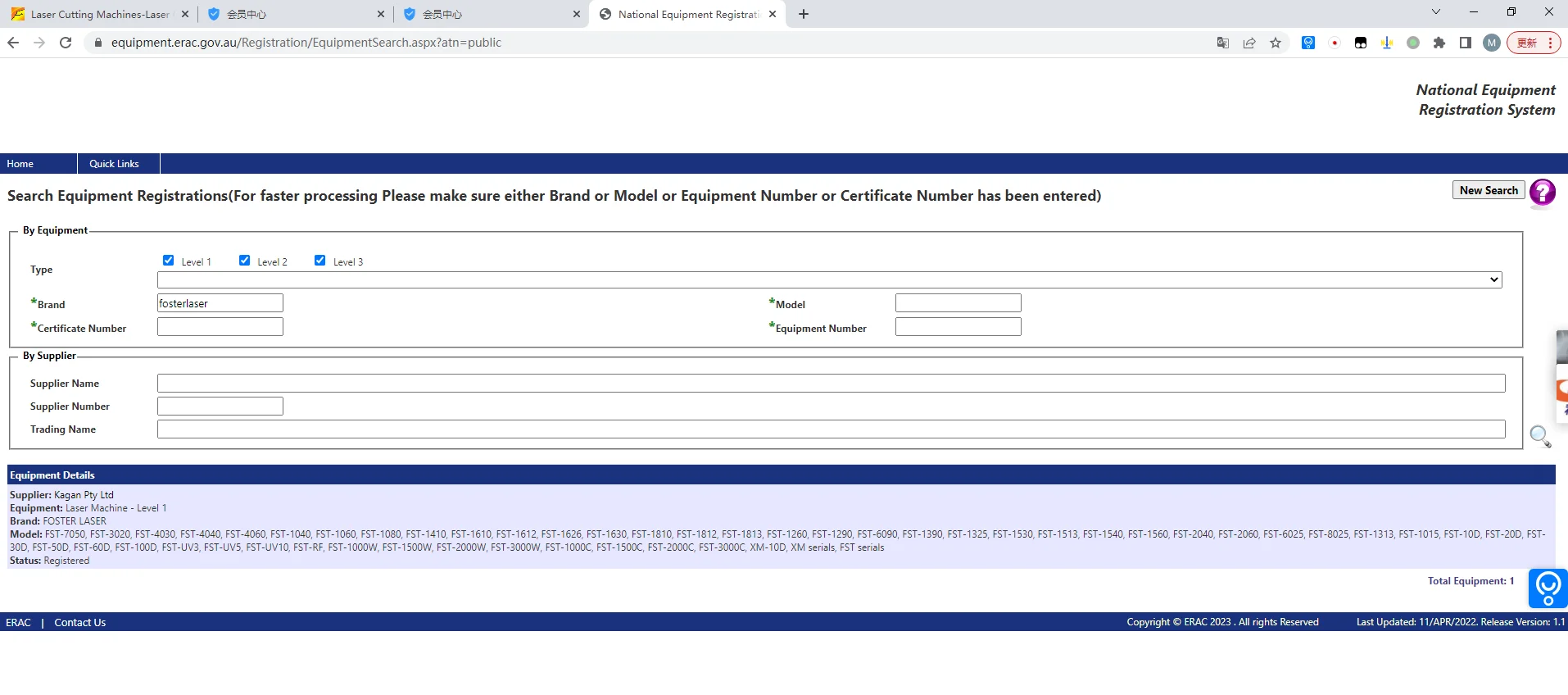Click the Brand input field
This screenshot has height=695, width=1568.
220,303
